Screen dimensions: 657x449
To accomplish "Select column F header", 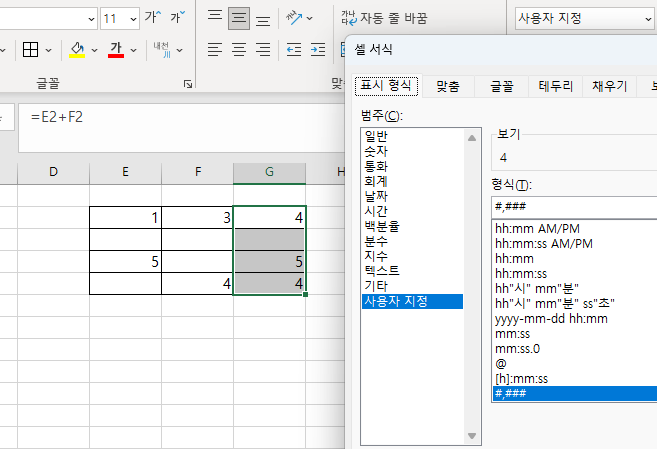I will [x=197, y=172].
